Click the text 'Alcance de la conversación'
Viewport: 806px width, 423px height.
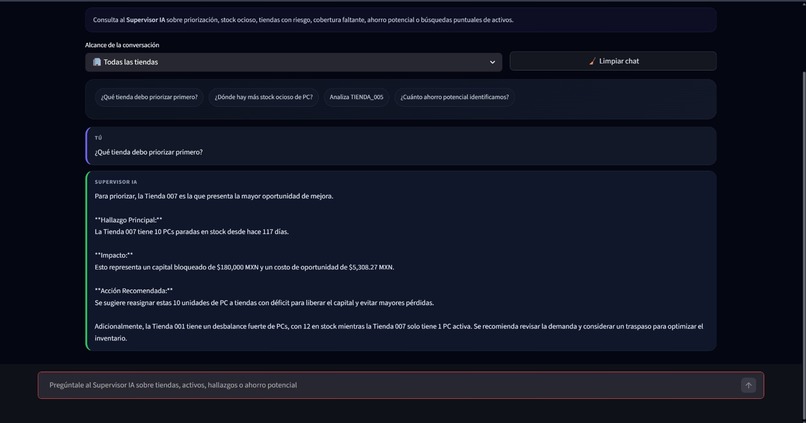pyautogui.click(x=122, y=45)
